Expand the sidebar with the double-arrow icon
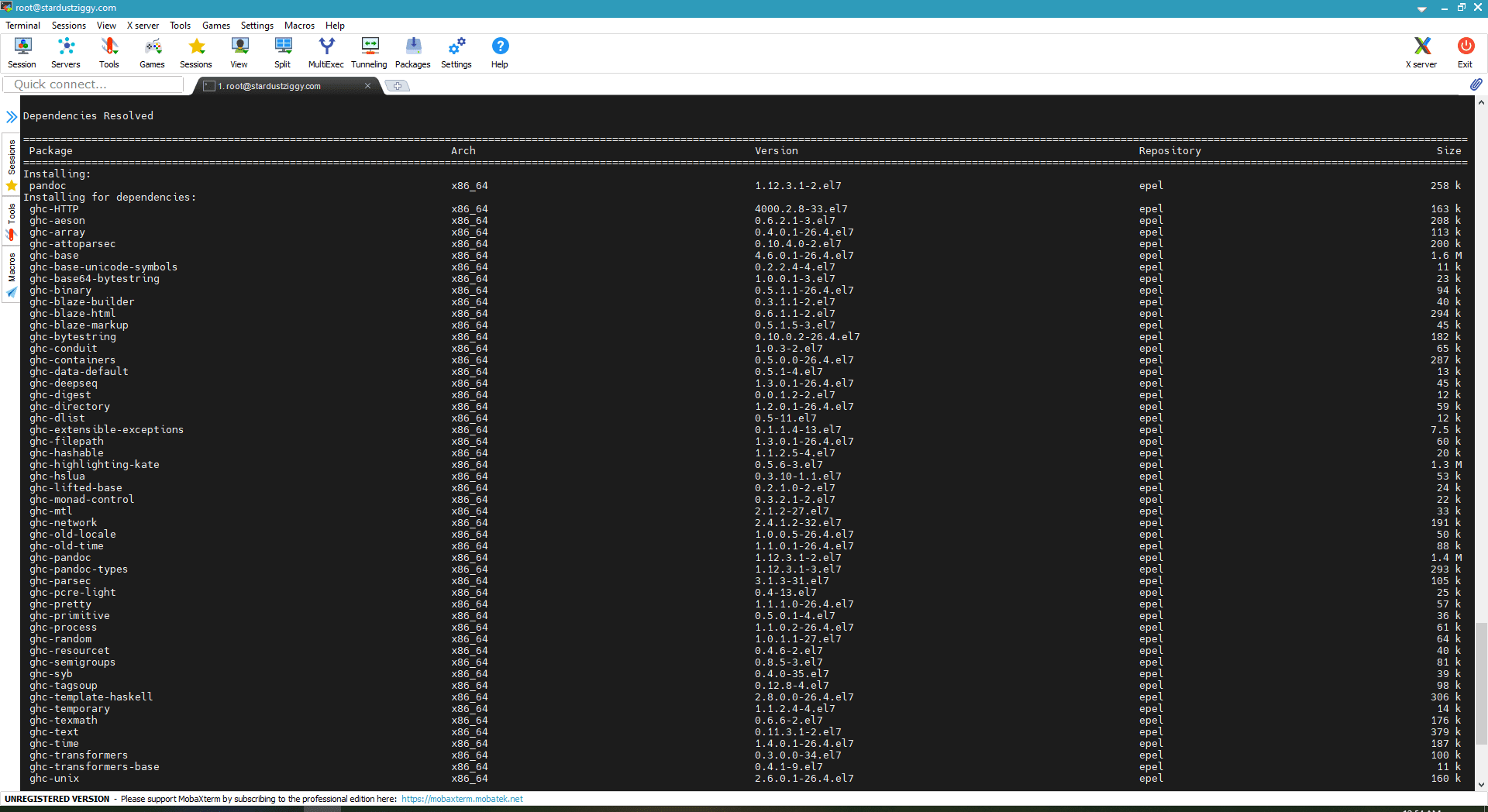Image resolution: width=1488 pixels, height=812 pixels. coord(12,117)
